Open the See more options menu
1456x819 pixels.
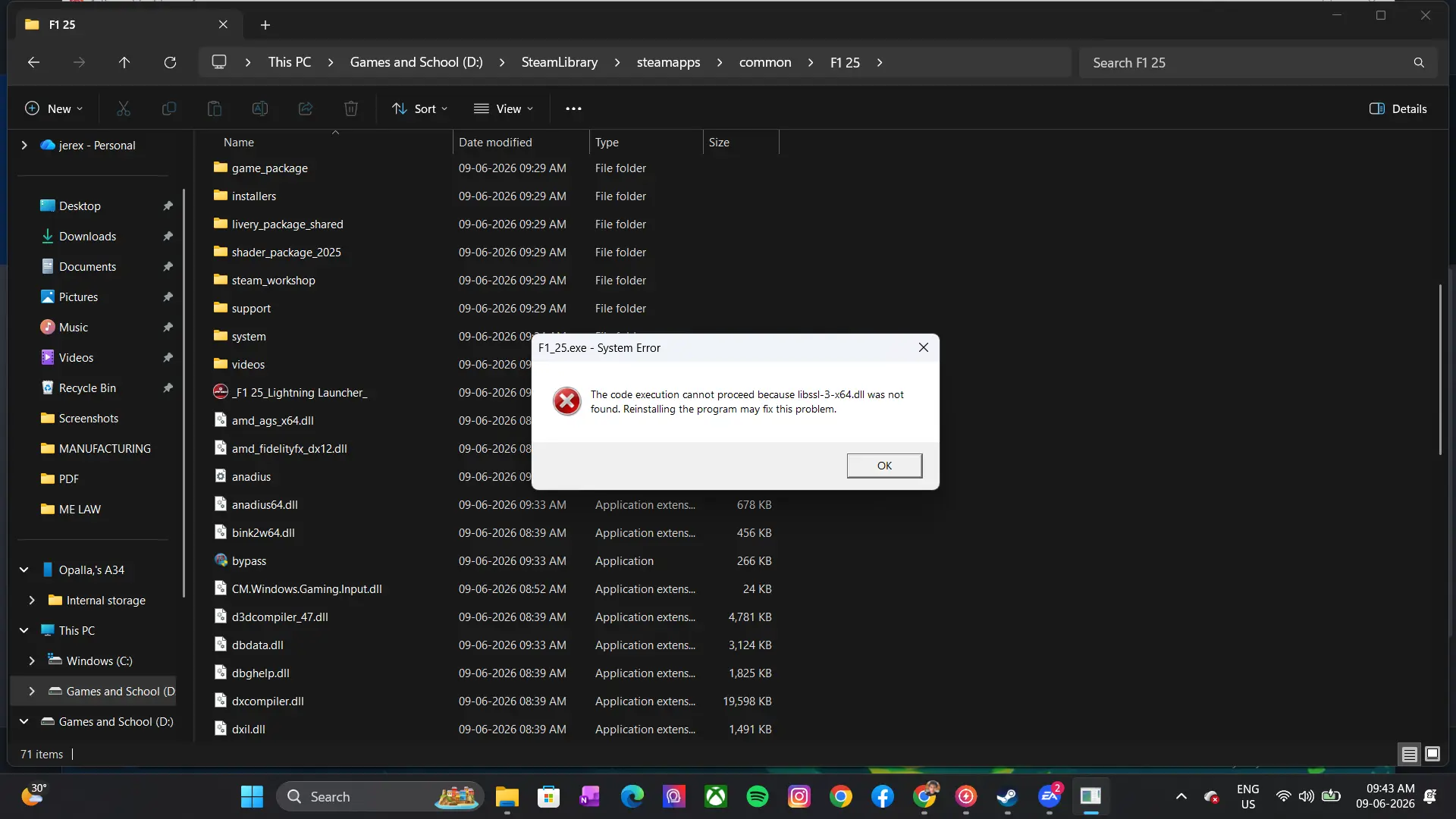573,108
